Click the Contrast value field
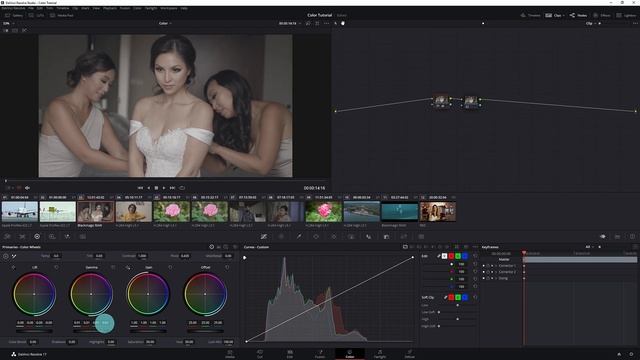 (x=142, y=256)
